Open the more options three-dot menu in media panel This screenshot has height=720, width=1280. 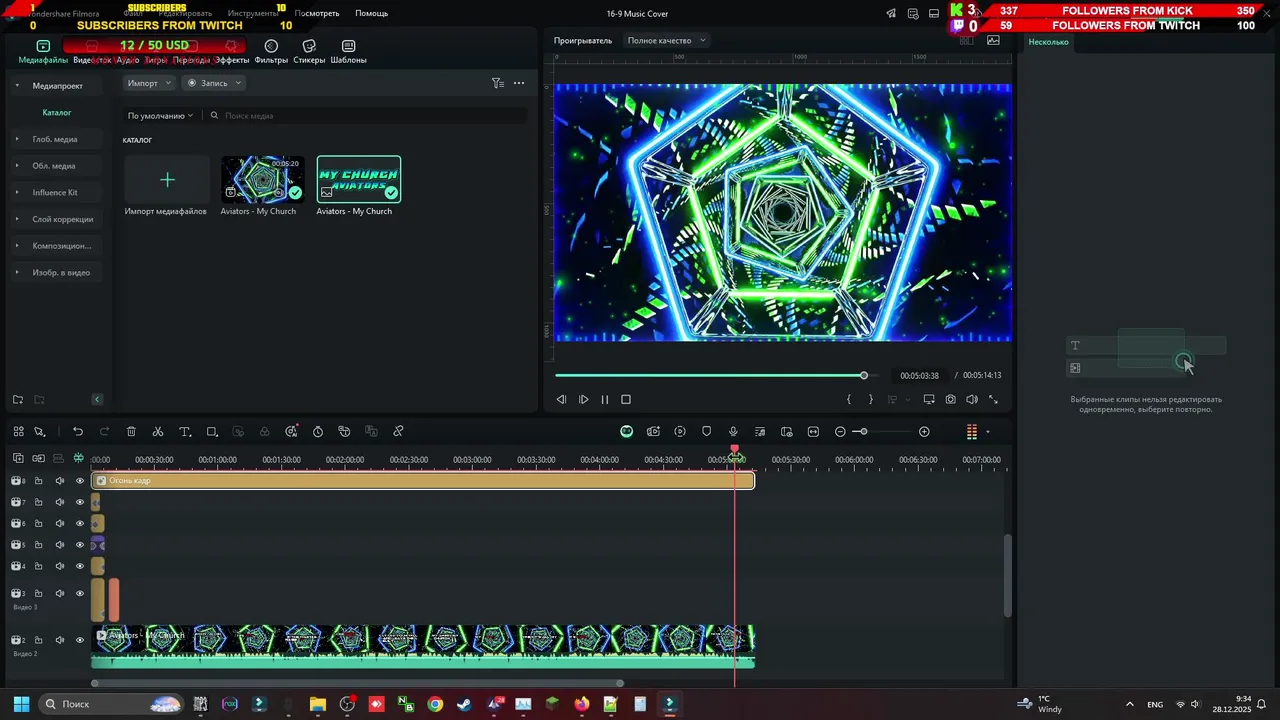click(519, 83)
